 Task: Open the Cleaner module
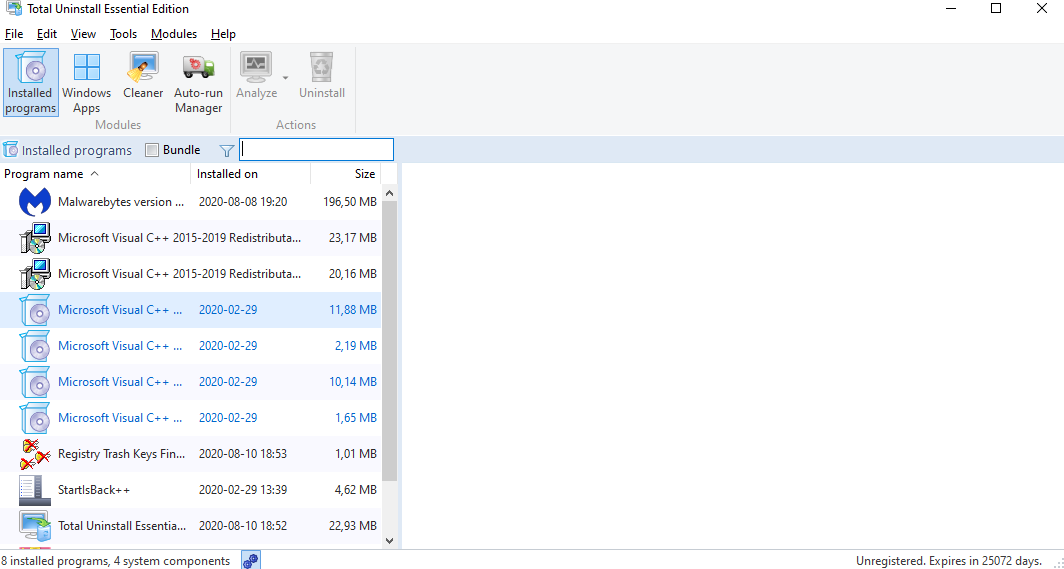(143, 76)
